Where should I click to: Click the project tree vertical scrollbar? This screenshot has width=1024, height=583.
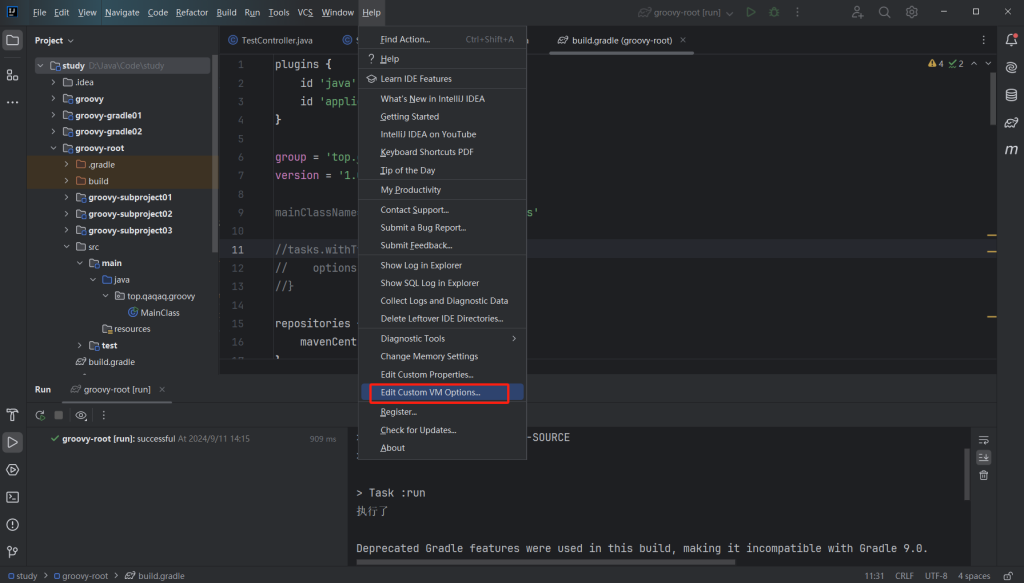(215, 155)
